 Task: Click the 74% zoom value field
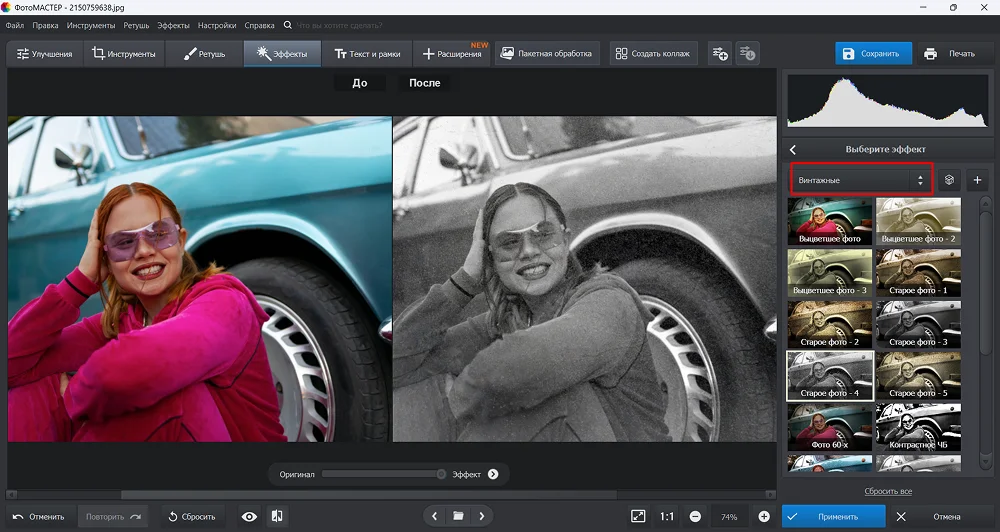[x=729, y=517]
